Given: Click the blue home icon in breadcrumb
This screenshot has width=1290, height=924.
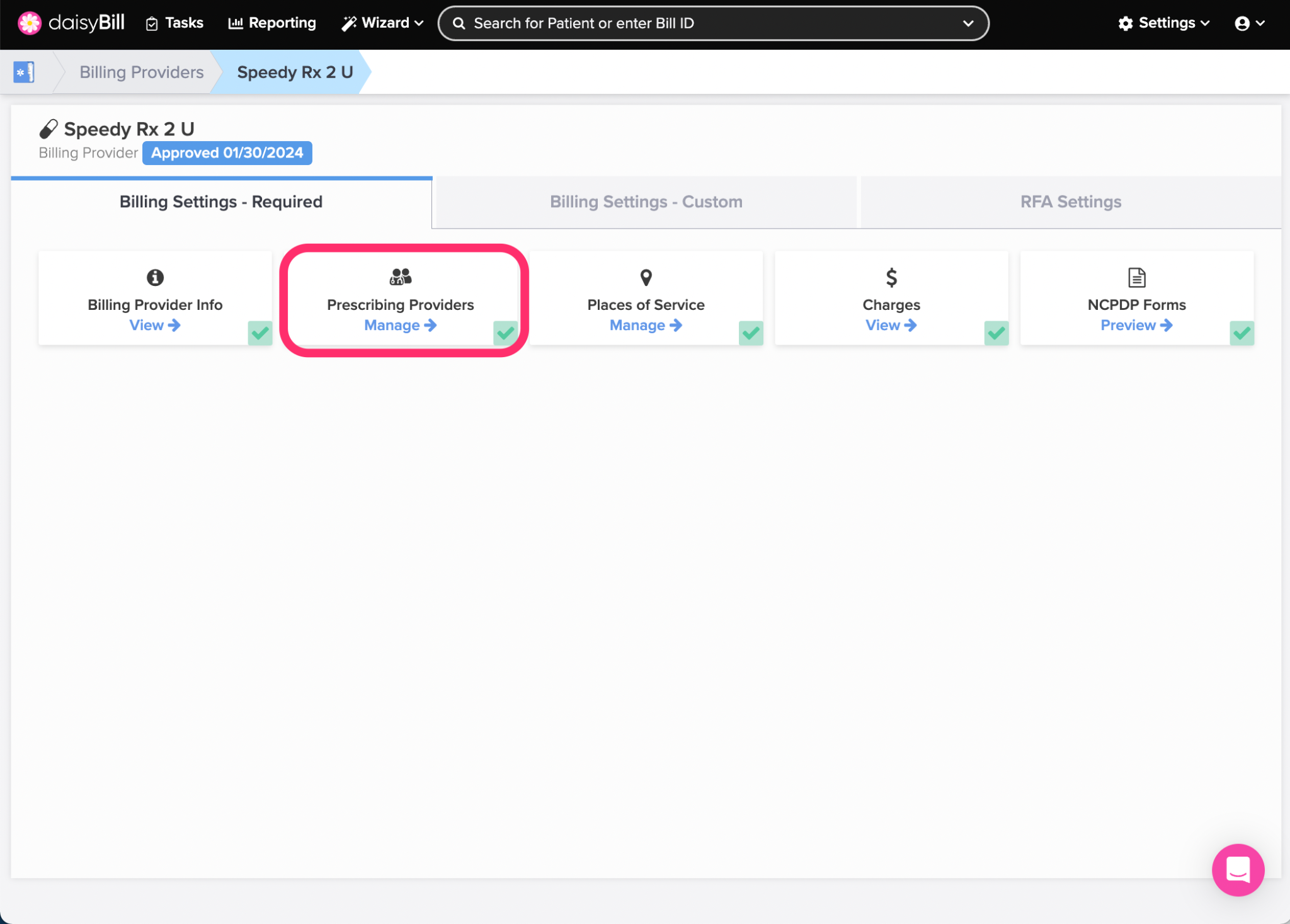Looking at the screenshot, I should point(24,72).
